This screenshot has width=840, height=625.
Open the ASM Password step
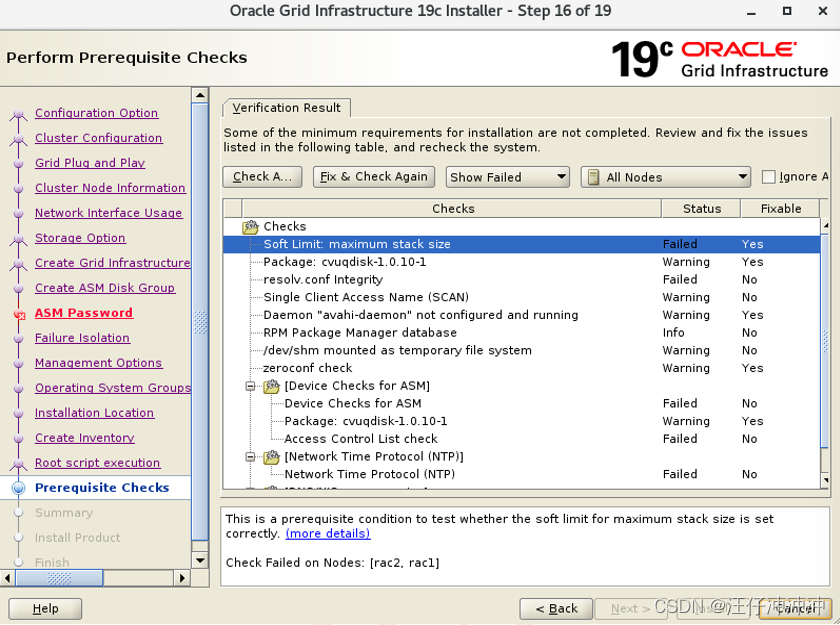(84, 313)
